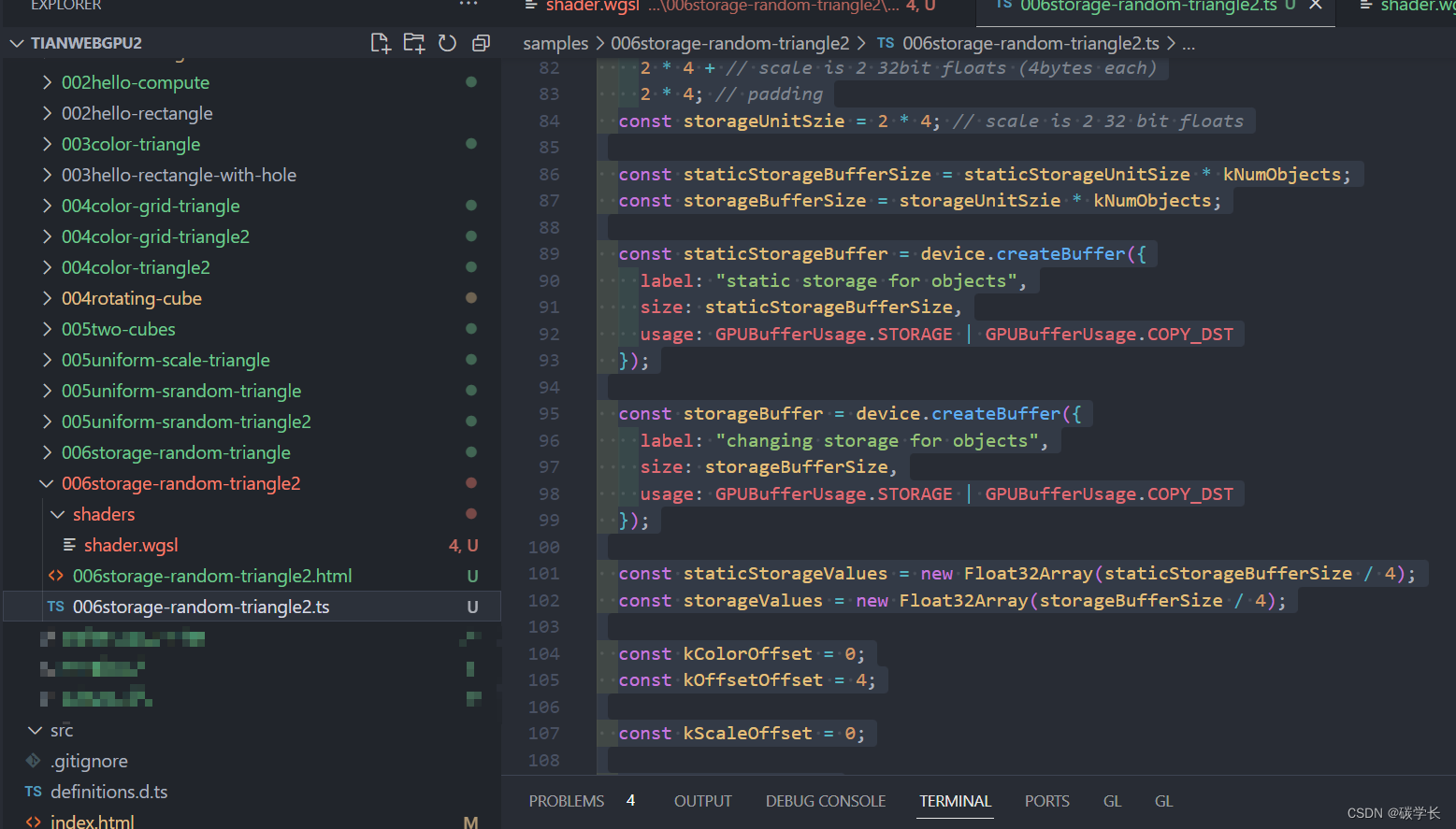Open the PORTS panel tab

pyautogui.click(x=1046, y=801)
